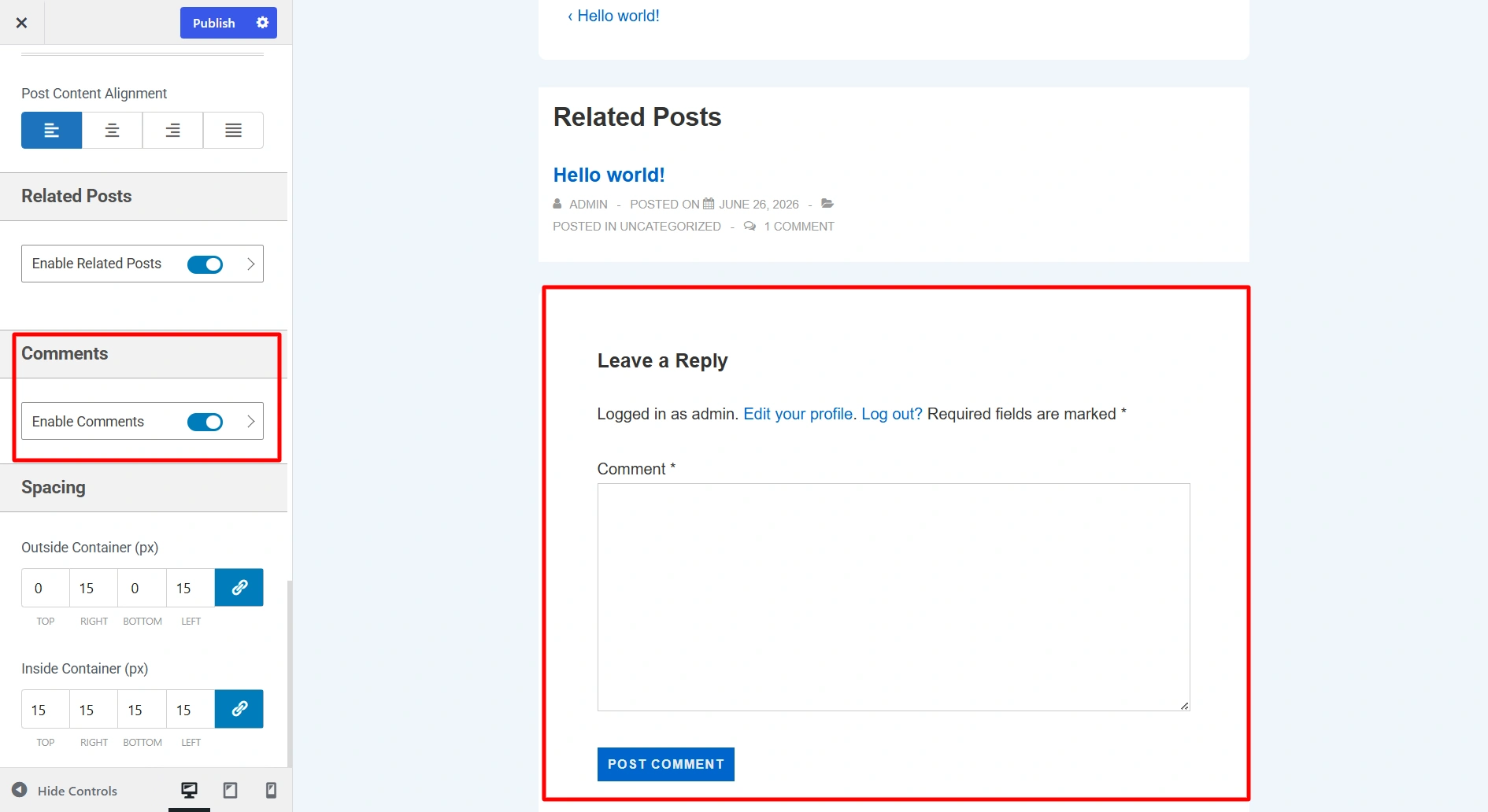Edit Outside Container bottom value
The height and width of the screenshot is (812, 1488).
pyautogui.click(x=143, y=588)
